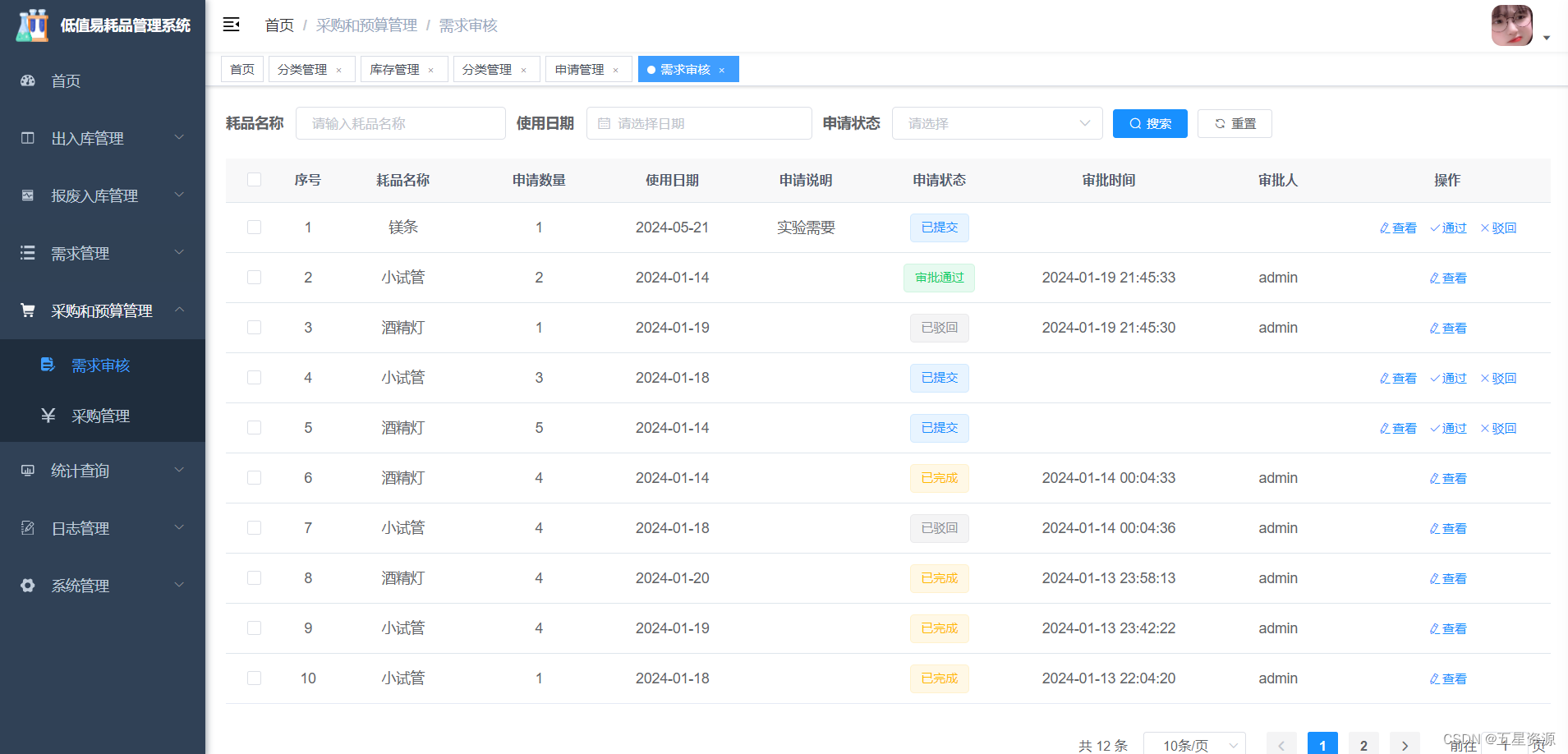Screen dimensions: 1568x754
Task: Click the 使用日期 date picker field
Action: [699, 123]
